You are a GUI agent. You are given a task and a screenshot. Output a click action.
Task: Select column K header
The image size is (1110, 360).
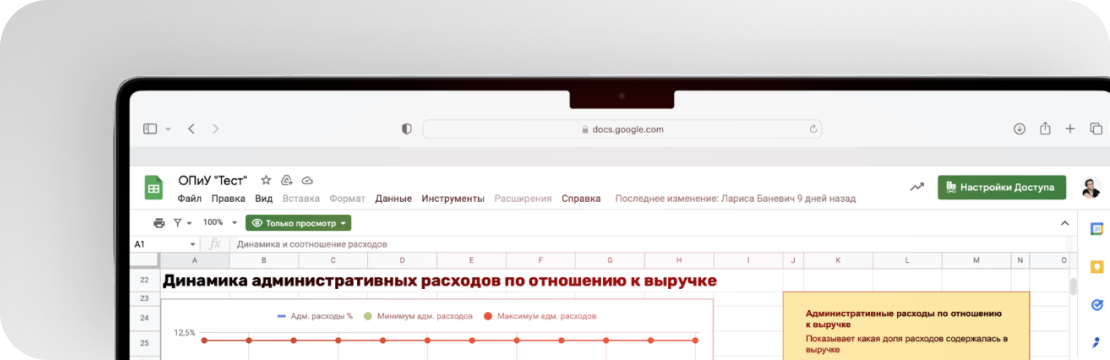[837, 261]
